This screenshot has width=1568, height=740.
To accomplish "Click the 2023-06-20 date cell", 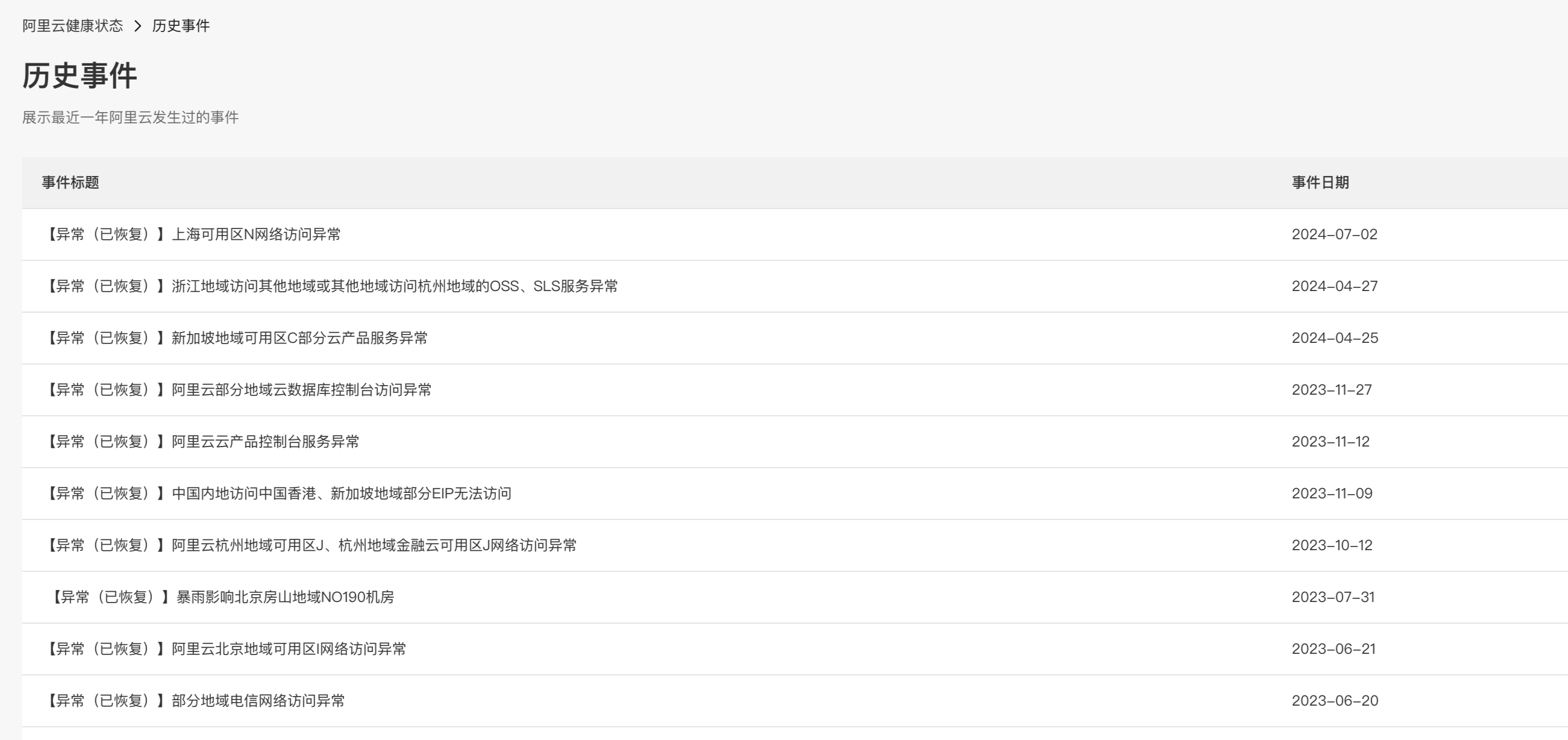I will tap(1335, 700).
